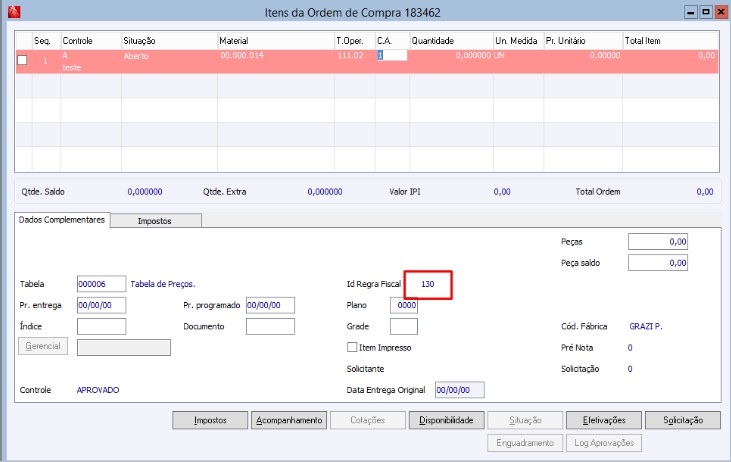Click the Plano field showing 0000
The image size is (731, 462).
[x=404, y=305]
